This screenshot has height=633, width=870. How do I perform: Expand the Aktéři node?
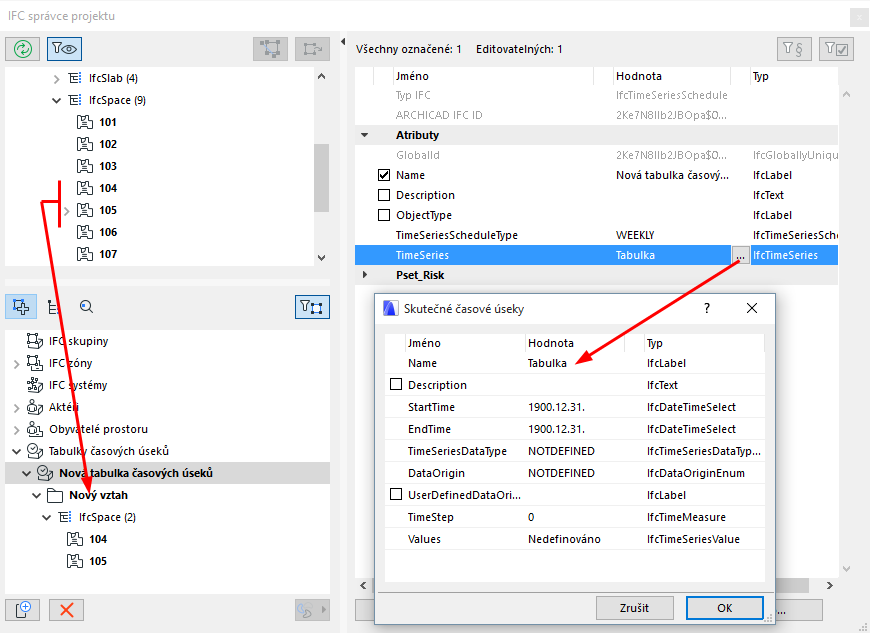(16, 408)
